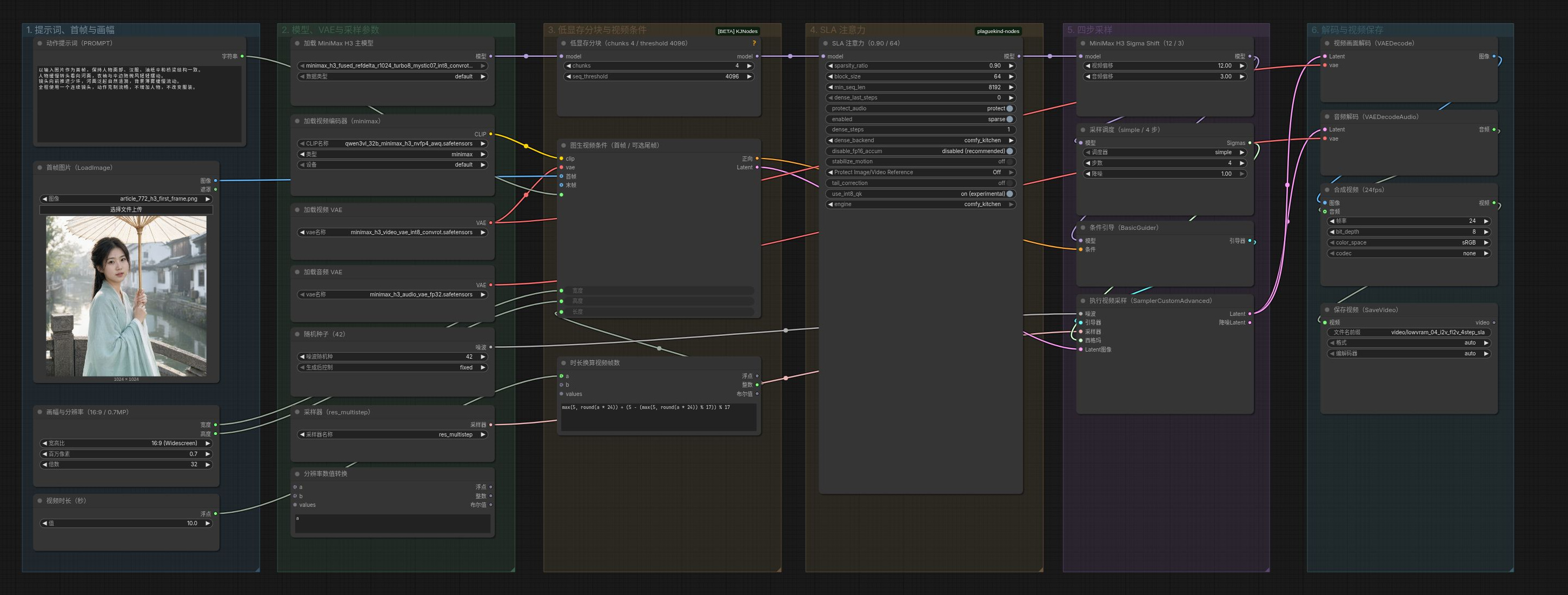Image resolution: width=1568 pixels, height=595 pixels.
Task: Click the [BETA] KJNodes badge
Action: tap(737, 31)
